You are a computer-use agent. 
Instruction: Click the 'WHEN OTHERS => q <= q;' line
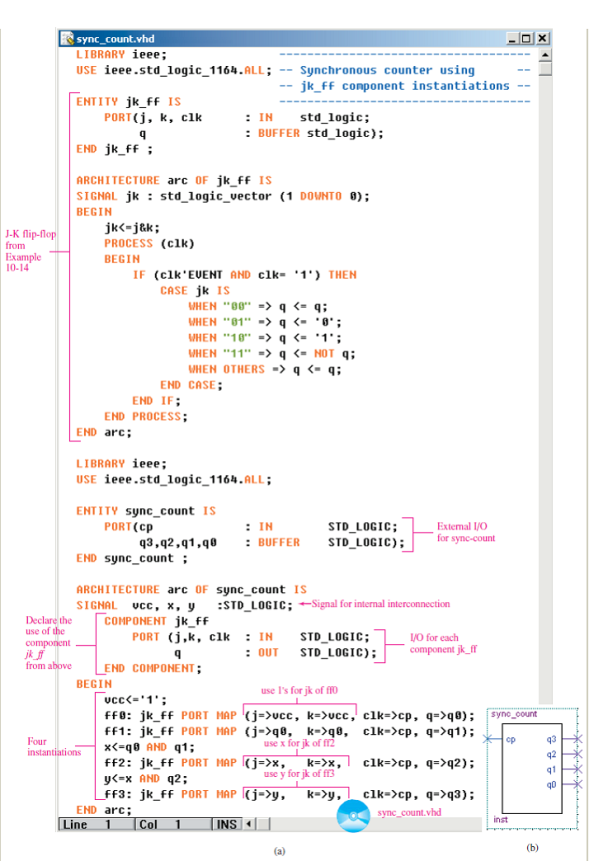point(265,370)
